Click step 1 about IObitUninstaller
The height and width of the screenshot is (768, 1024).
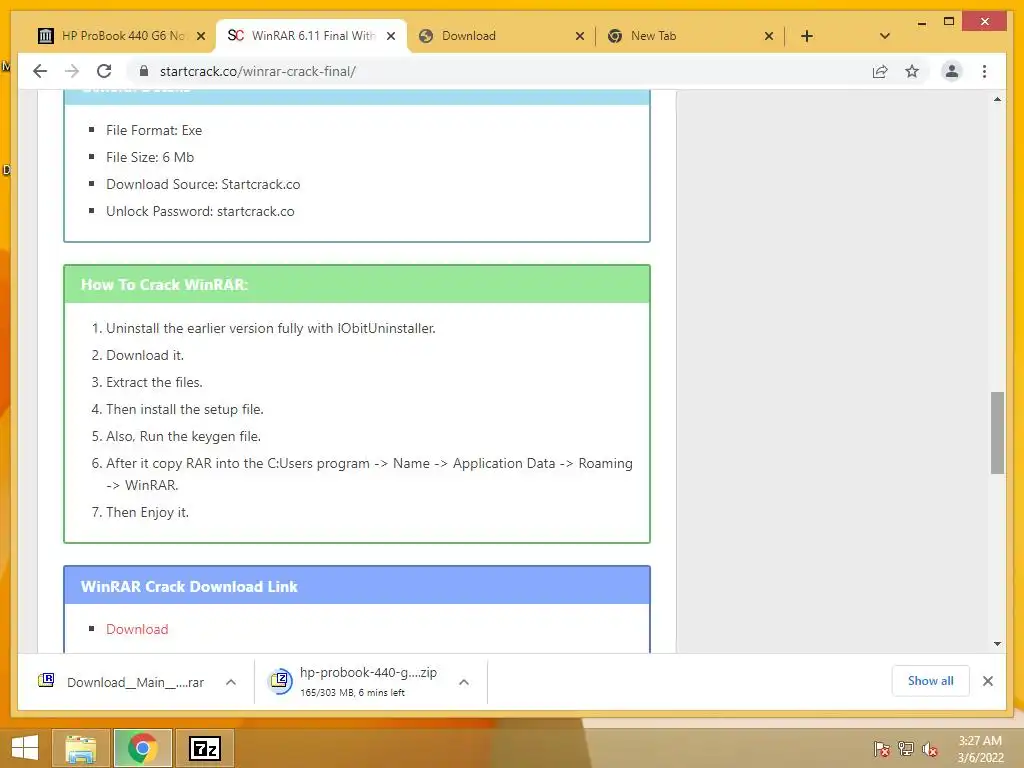click(270, 328)
